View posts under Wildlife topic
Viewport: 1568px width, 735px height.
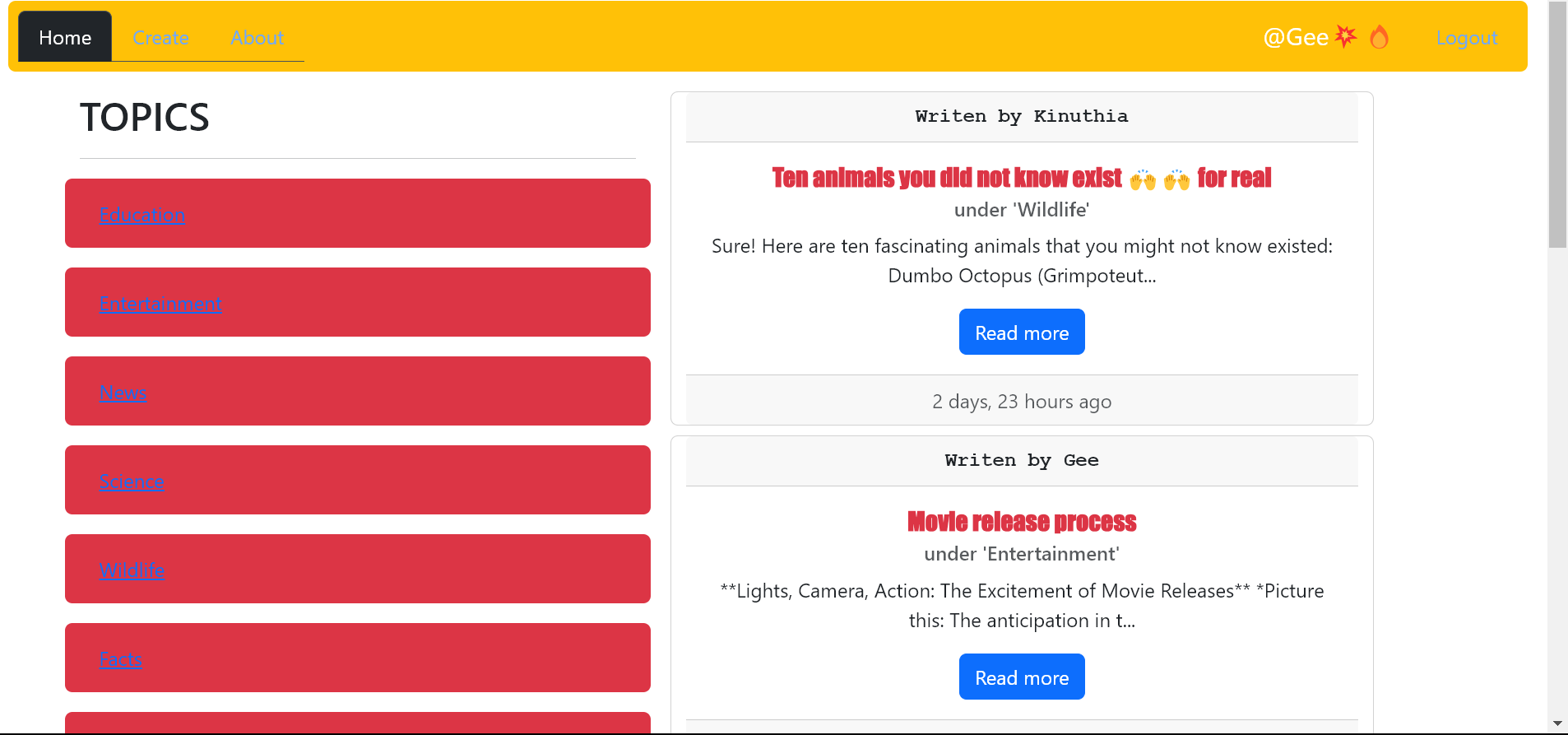tap(132, 570)
